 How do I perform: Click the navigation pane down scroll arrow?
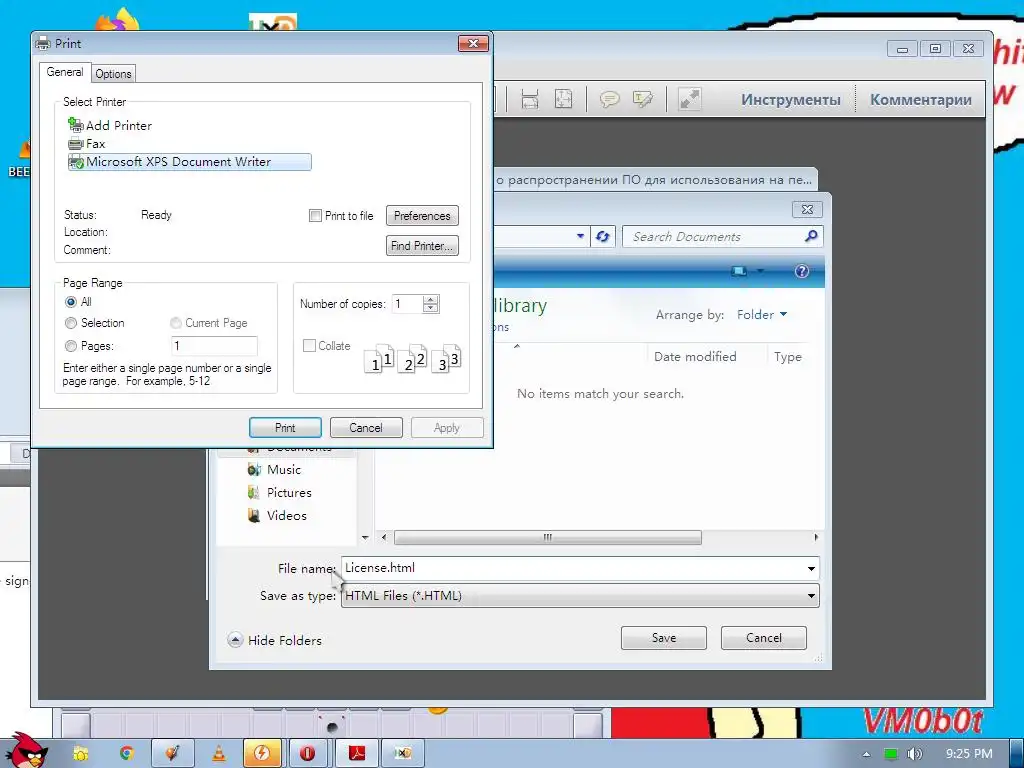coord(365,537)
